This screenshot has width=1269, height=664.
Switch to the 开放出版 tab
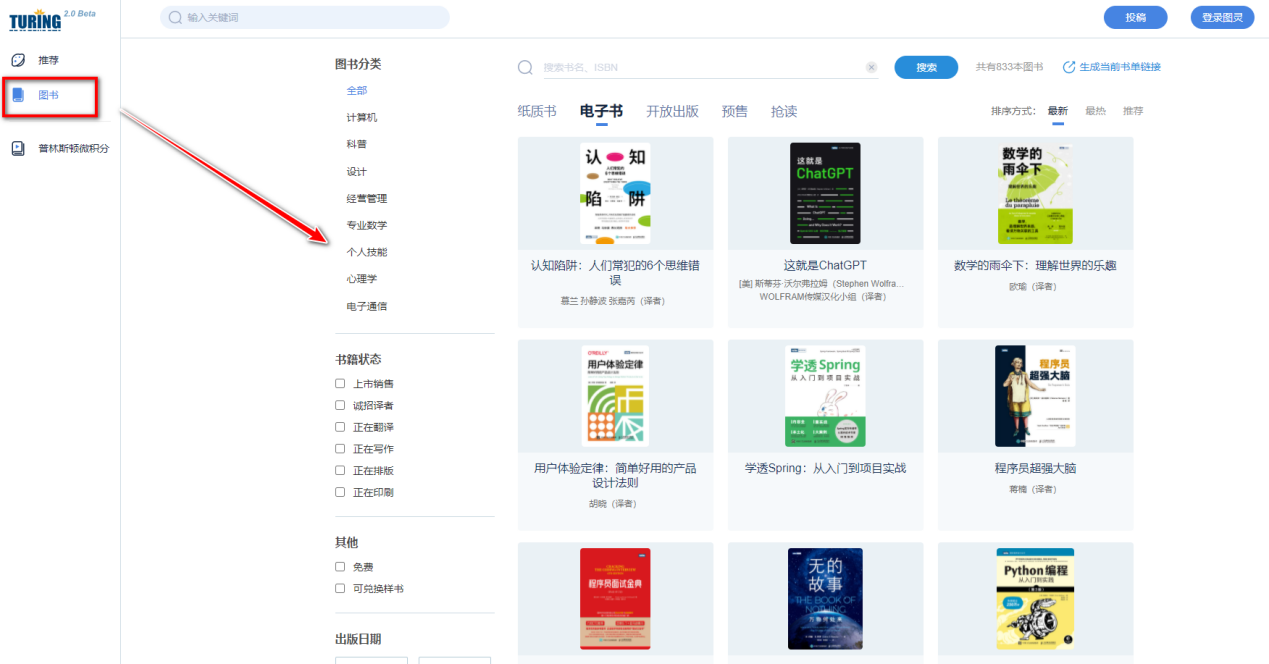click(672, 111)
